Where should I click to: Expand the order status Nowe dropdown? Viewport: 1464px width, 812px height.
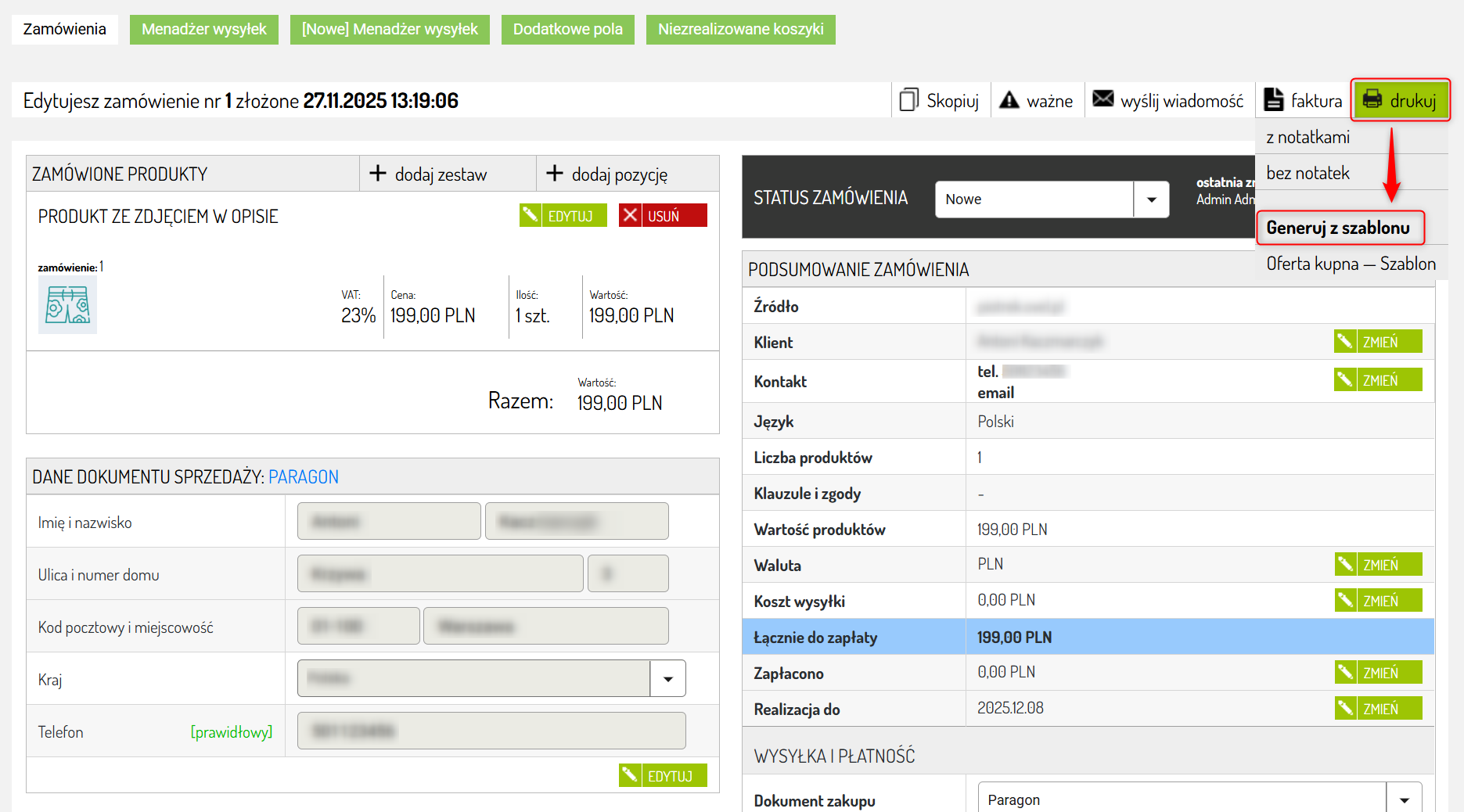[x=1151, y=199]
